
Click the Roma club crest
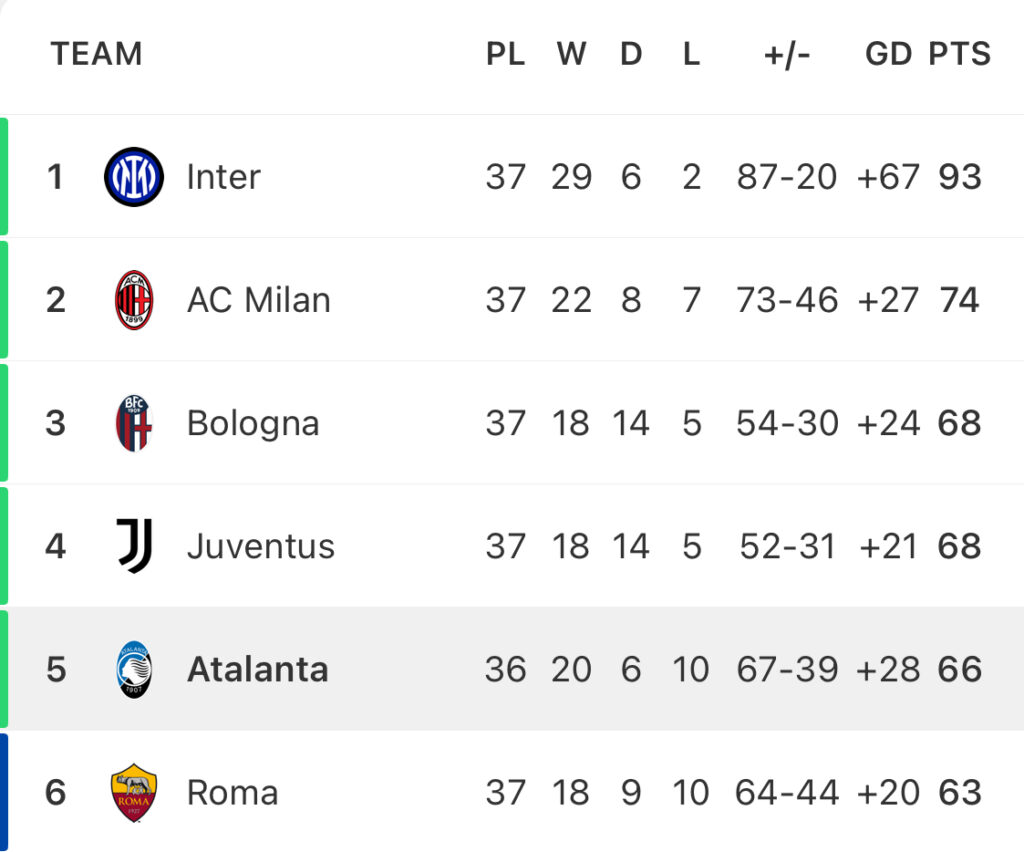point(134,793)
